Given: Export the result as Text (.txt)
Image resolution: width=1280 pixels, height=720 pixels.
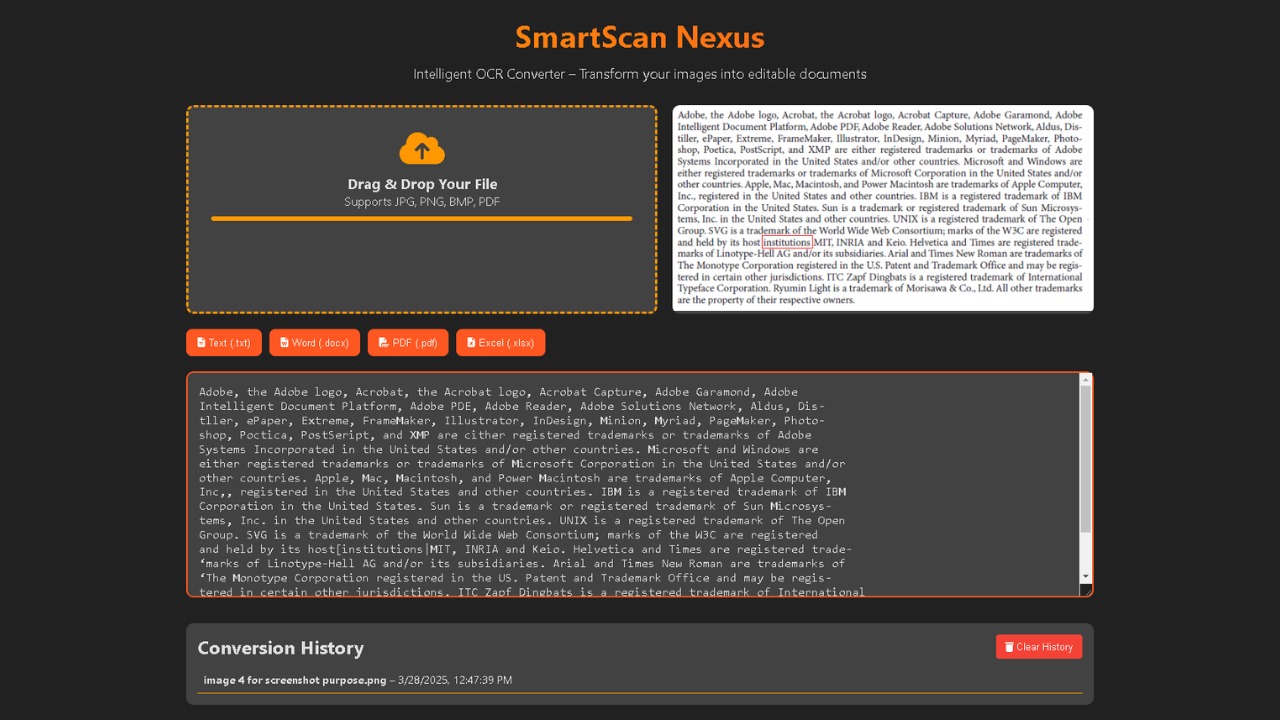Looking at the screenshot, I should click(x=224, y=343).
